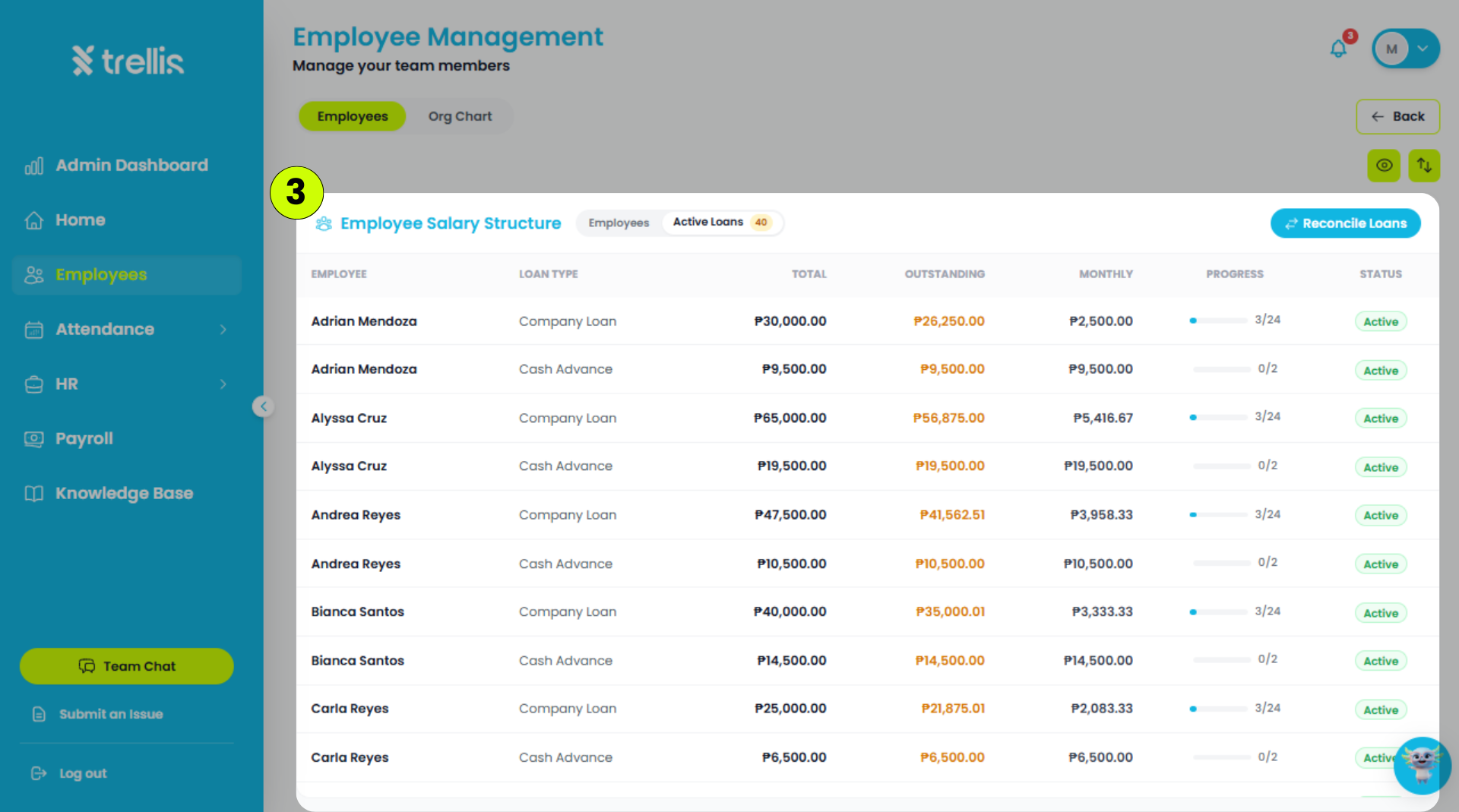
Task: Open the user profile dropdown
Action: point(1406,49)
